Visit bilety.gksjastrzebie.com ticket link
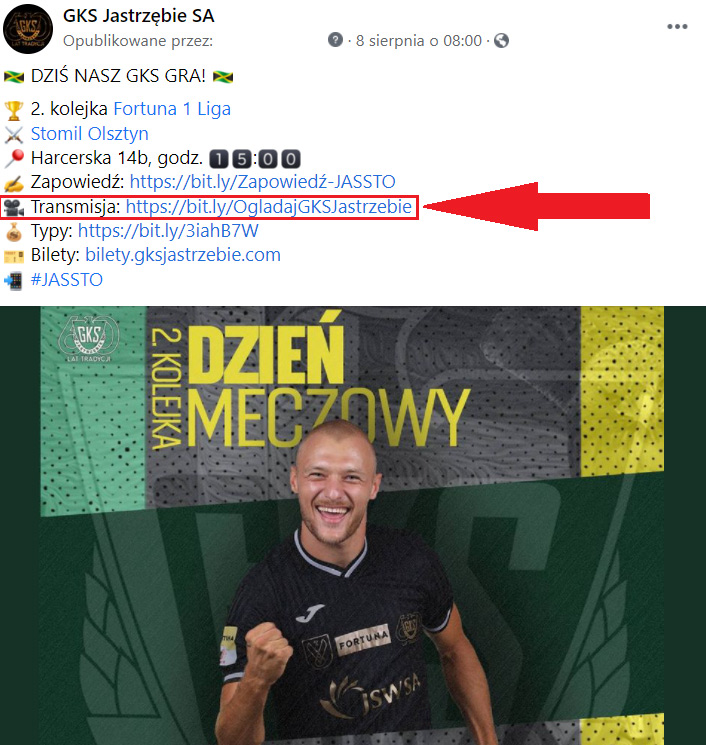706x745 pixels. pyautogui.click(x=183, y=255)
